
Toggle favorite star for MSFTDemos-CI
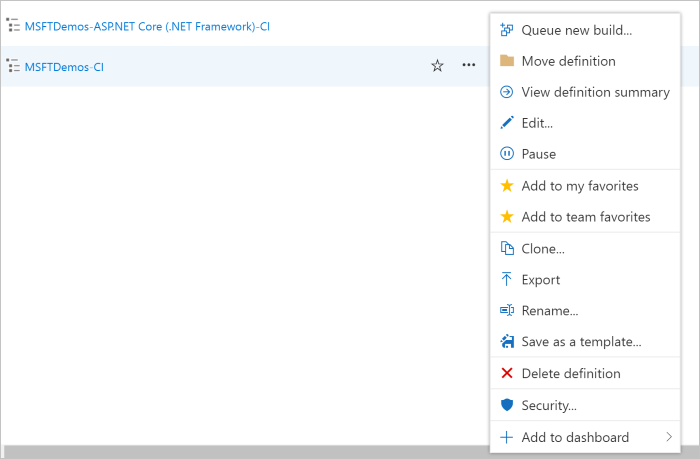pyautogui.click(x=437, y=66)
